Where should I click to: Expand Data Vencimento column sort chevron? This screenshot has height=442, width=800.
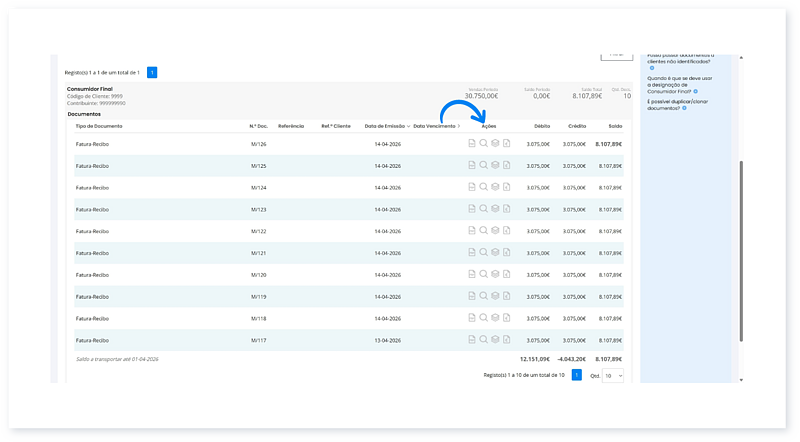[x=459, y=126]
